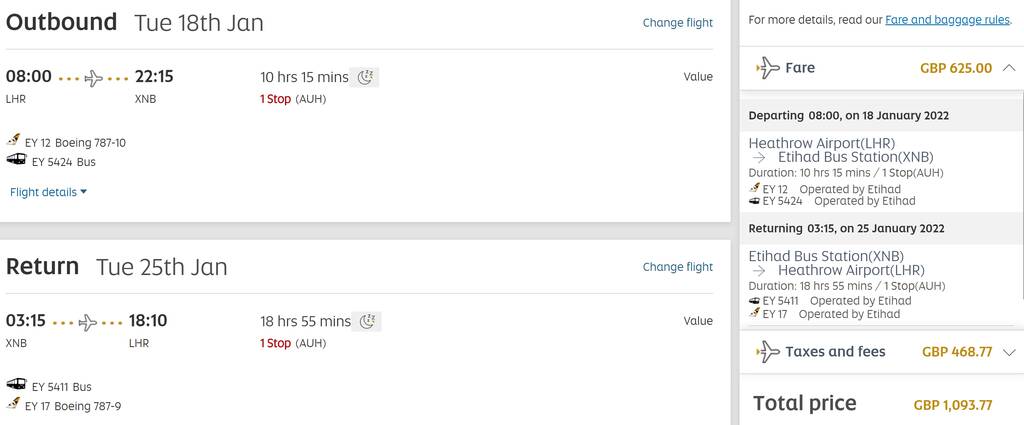1024x425 pixels.
Task: Open the Fare and baggage rules link
Action: pos(947,20)
